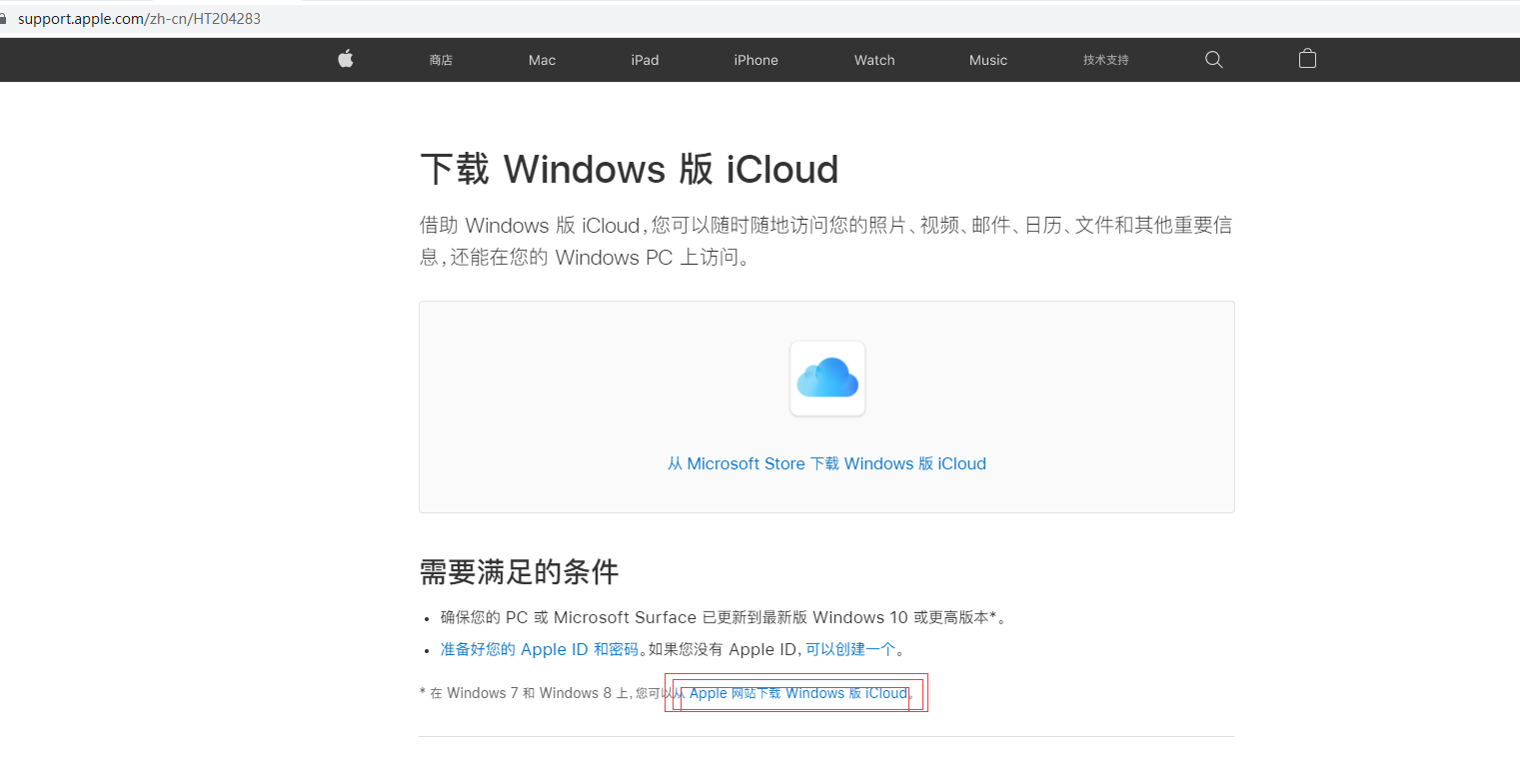
Task: Open the search magnifier icon
Action: [x=1214, y=59]
